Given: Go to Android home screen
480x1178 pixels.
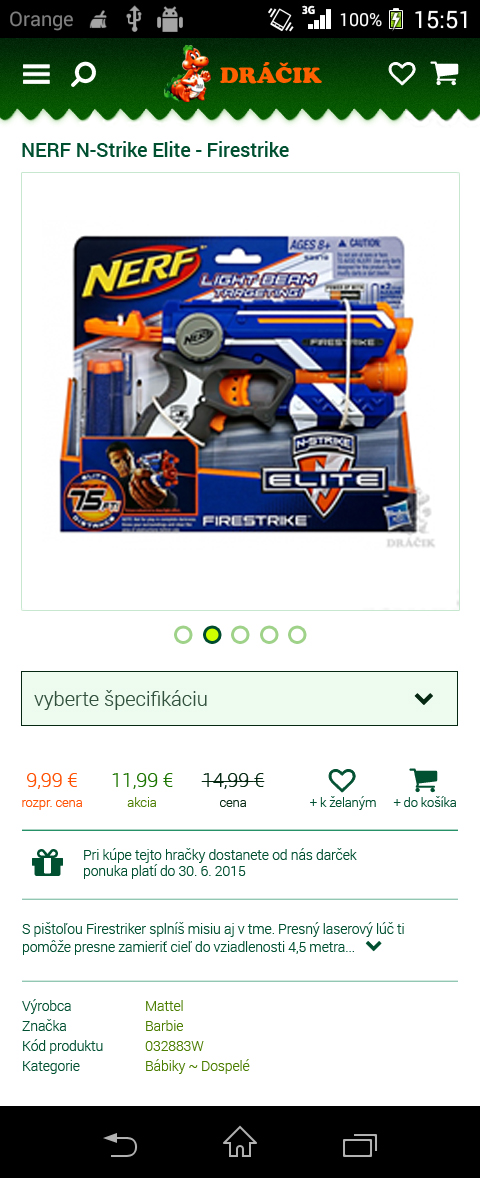Looking at the screenshot, I should pos(240,1143).
